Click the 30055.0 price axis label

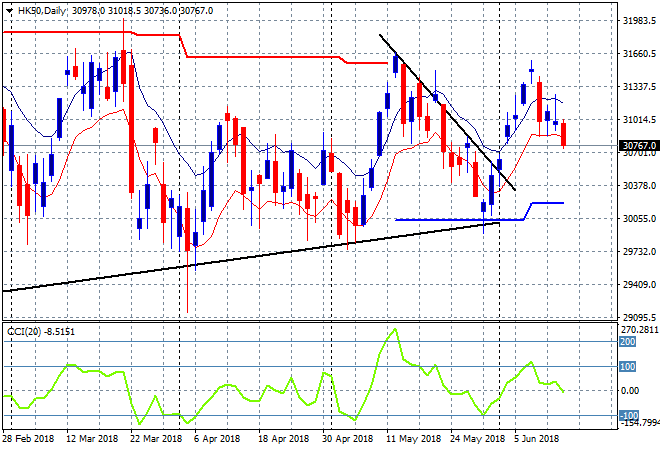[x=639, y=218]
